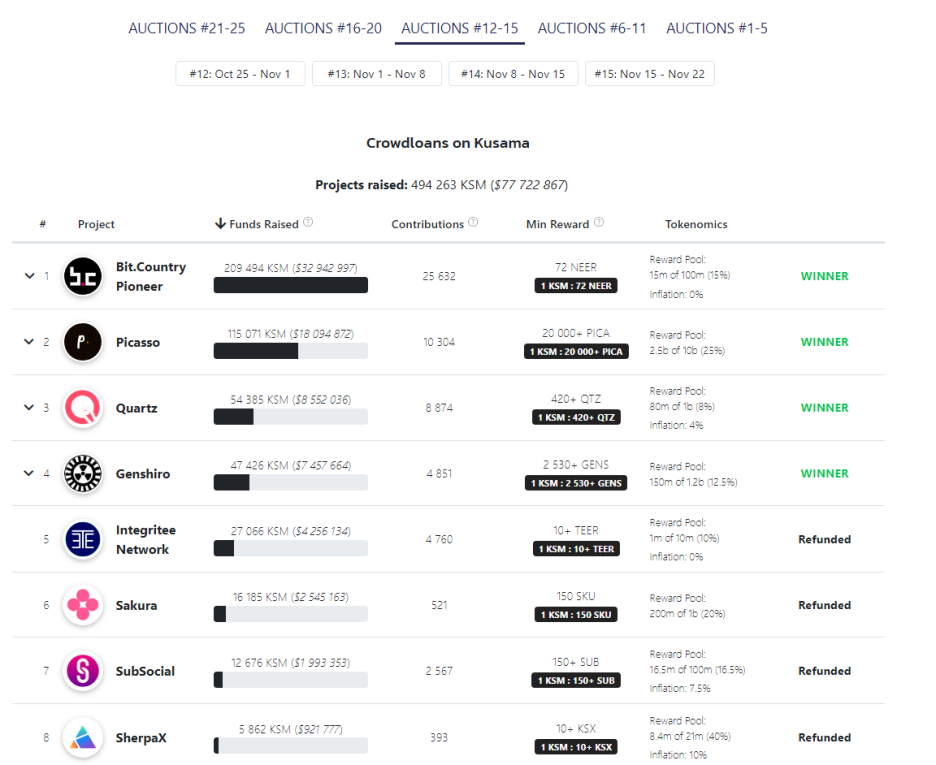Click the 1 KSM : 10+ KSX badge
Viewport: 936px width, 765px height.
pyautogui.click(x=576, y=747)
